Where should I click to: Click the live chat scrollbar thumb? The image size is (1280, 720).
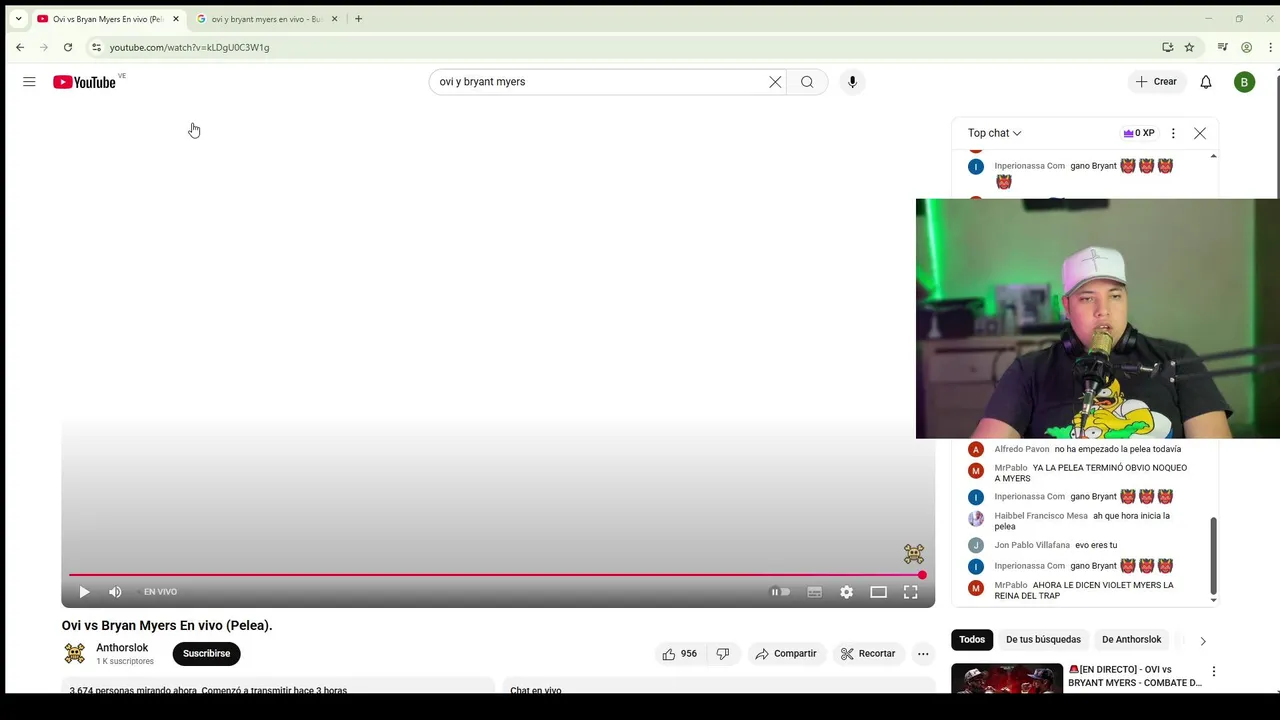pyautogui.click(x=1214, y=556)
